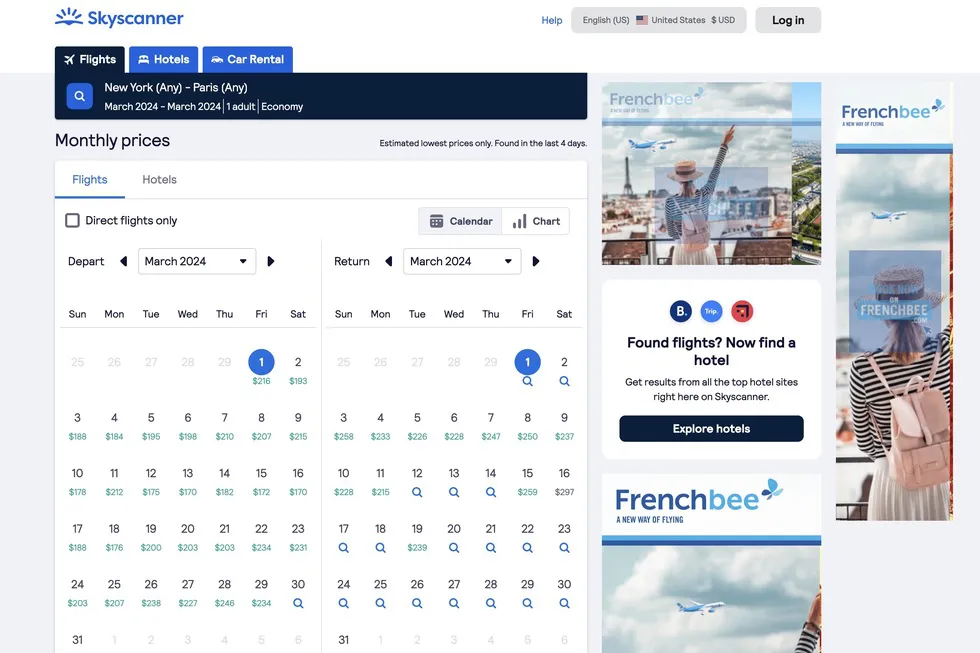The image size is (980, 653).
Task: Open the Flights main tab
Action: [x=90, y=59]
